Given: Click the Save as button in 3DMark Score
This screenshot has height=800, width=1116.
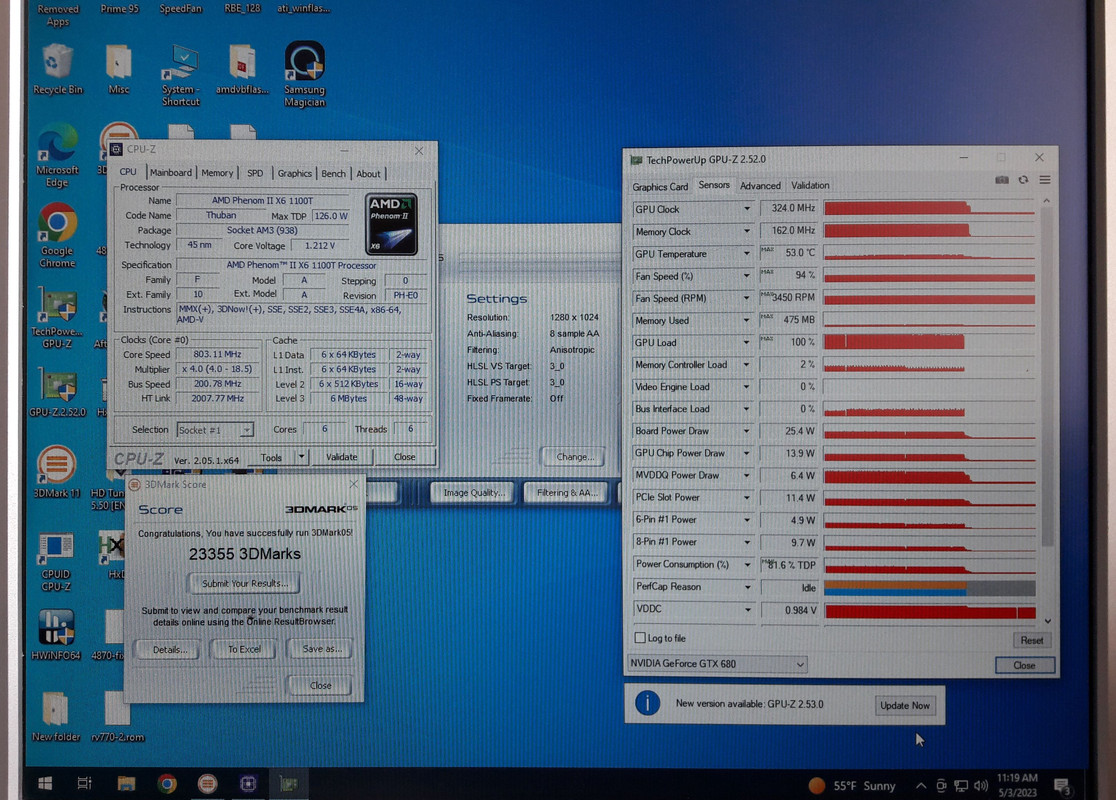Looking at the screenshot, I should point(322,648).
